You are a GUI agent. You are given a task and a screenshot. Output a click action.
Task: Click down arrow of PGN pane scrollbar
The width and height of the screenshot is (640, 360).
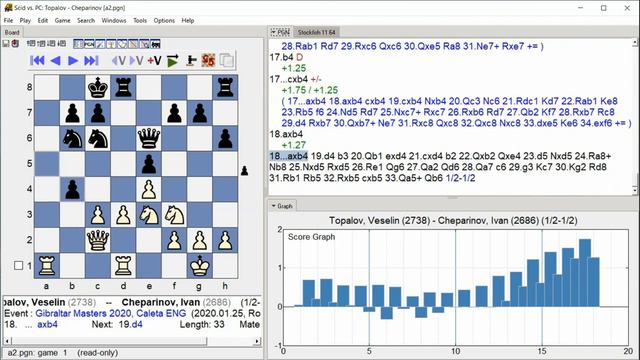pos(635,190)
